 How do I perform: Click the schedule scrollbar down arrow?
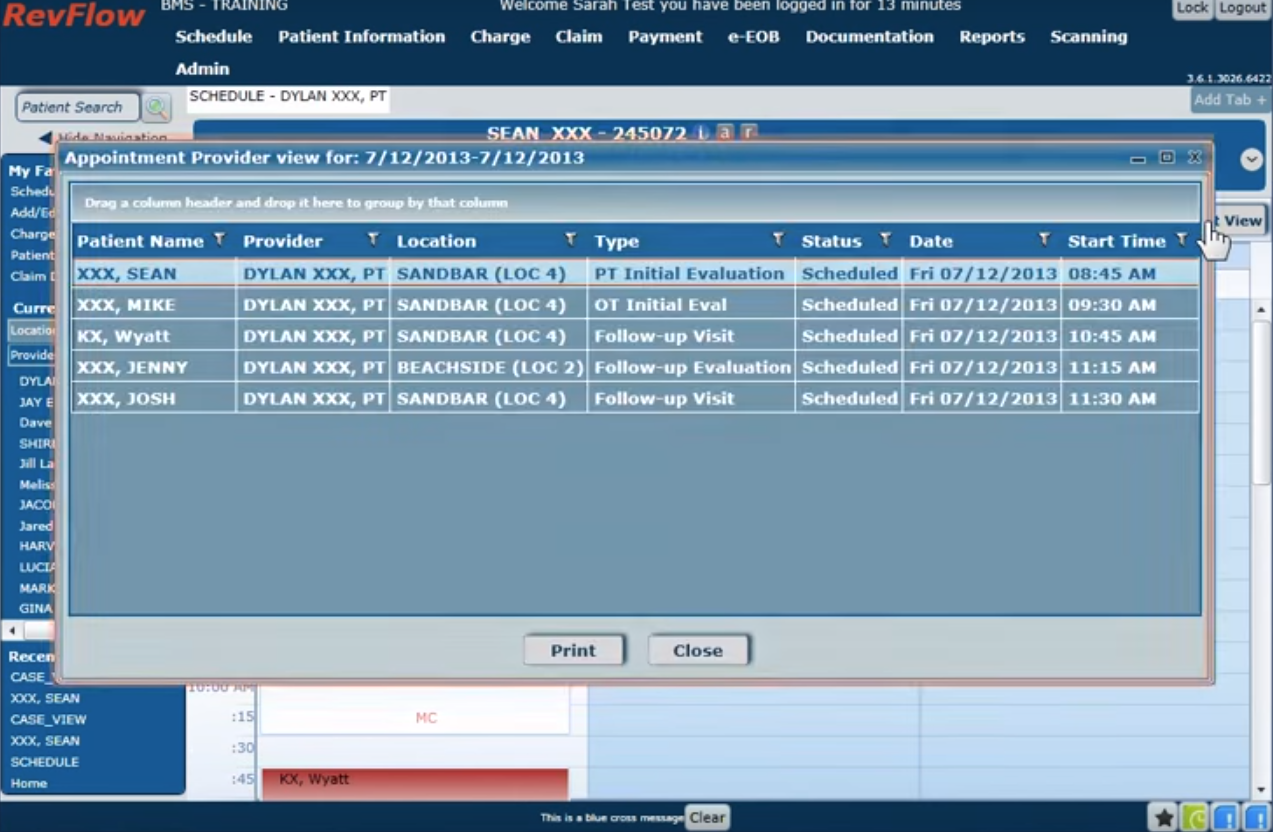(x=1261, y=790)
